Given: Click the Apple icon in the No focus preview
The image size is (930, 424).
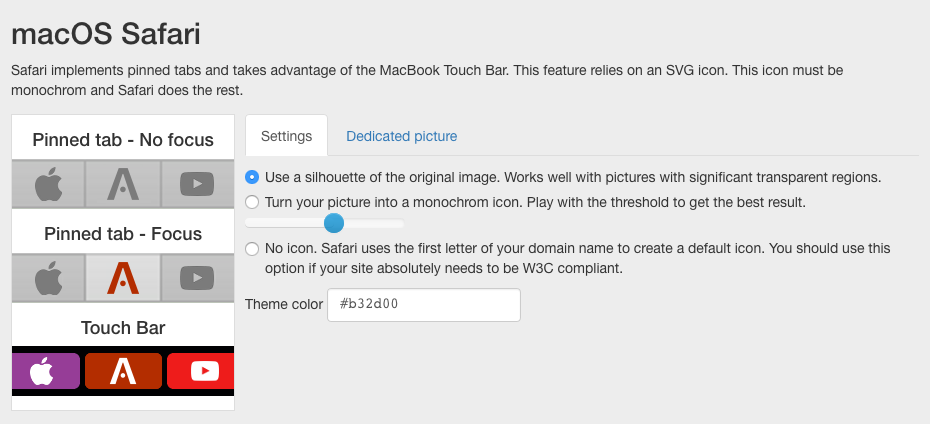Looking at the screenshot, I should tap(49, 184).
